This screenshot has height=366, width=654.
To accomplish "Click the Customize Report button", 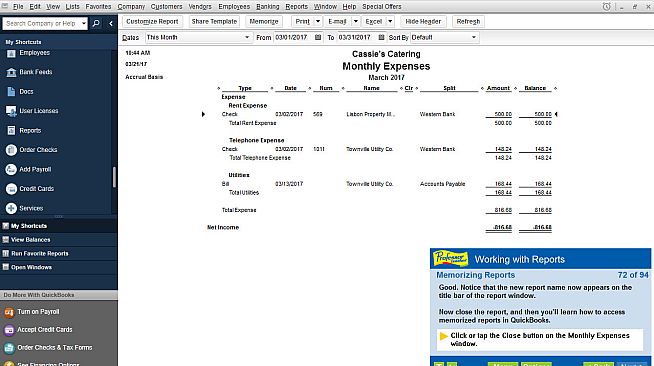I will click(x=152, y=21).
